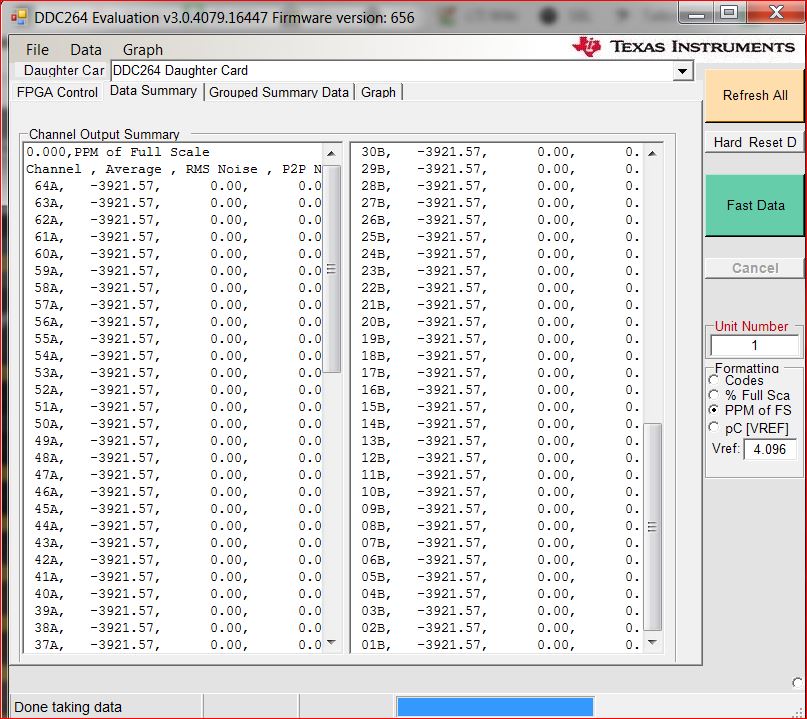This screenshot has width=807, height=719.
Task: Click the Refresh All button
Action: pos(755,95)
